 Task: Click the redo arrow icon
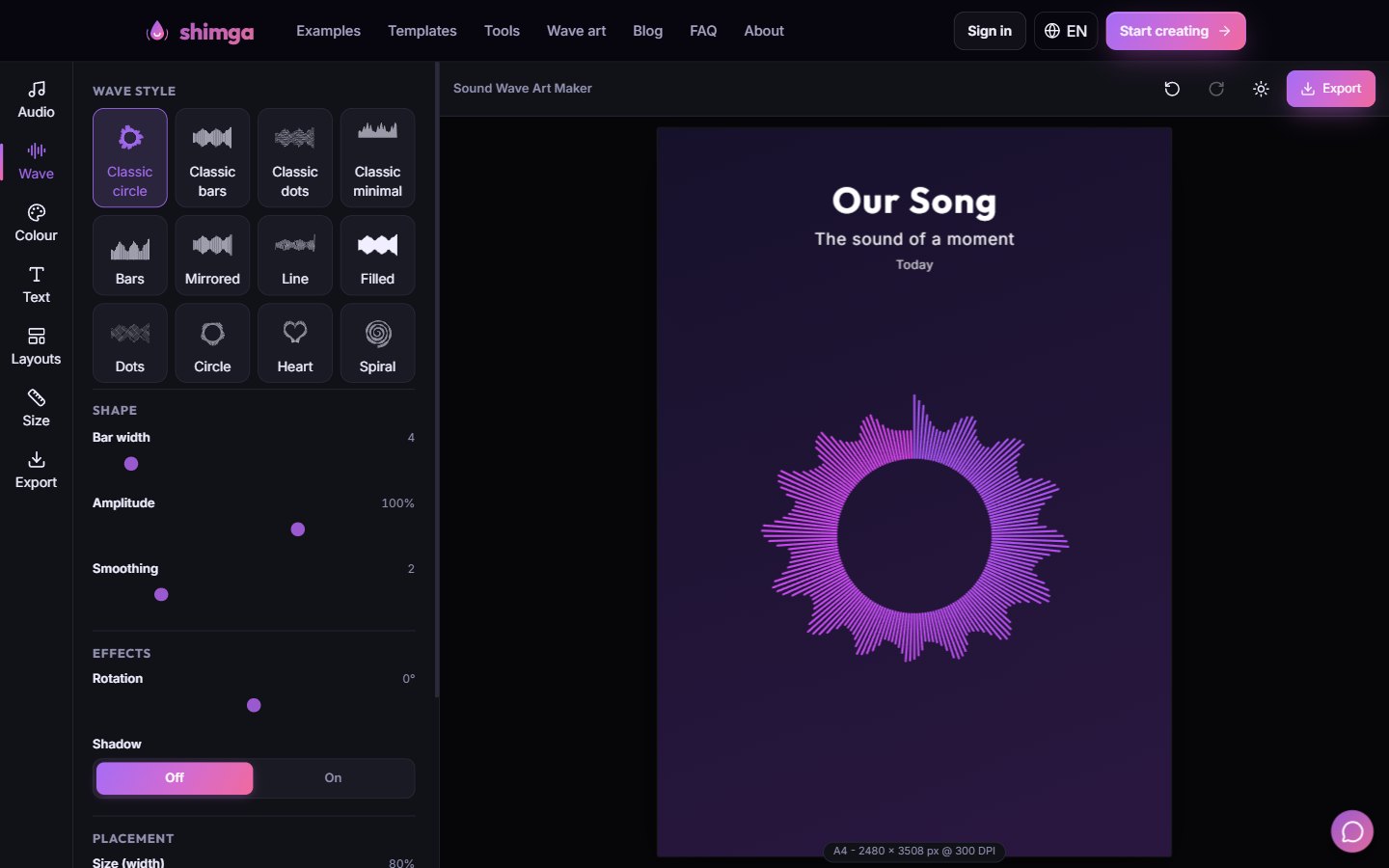(1216, 89)
